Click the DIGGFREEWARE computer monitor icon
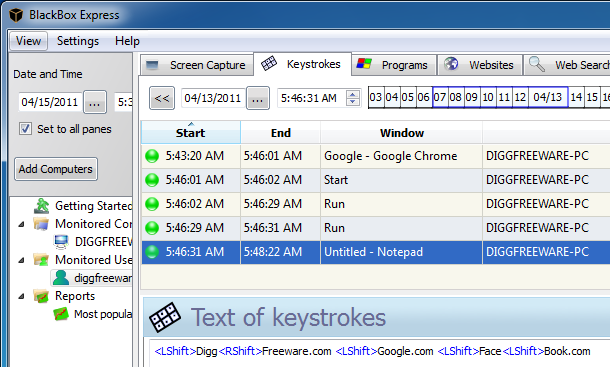Viewport: 610px width, 367px height. (61, 242)
